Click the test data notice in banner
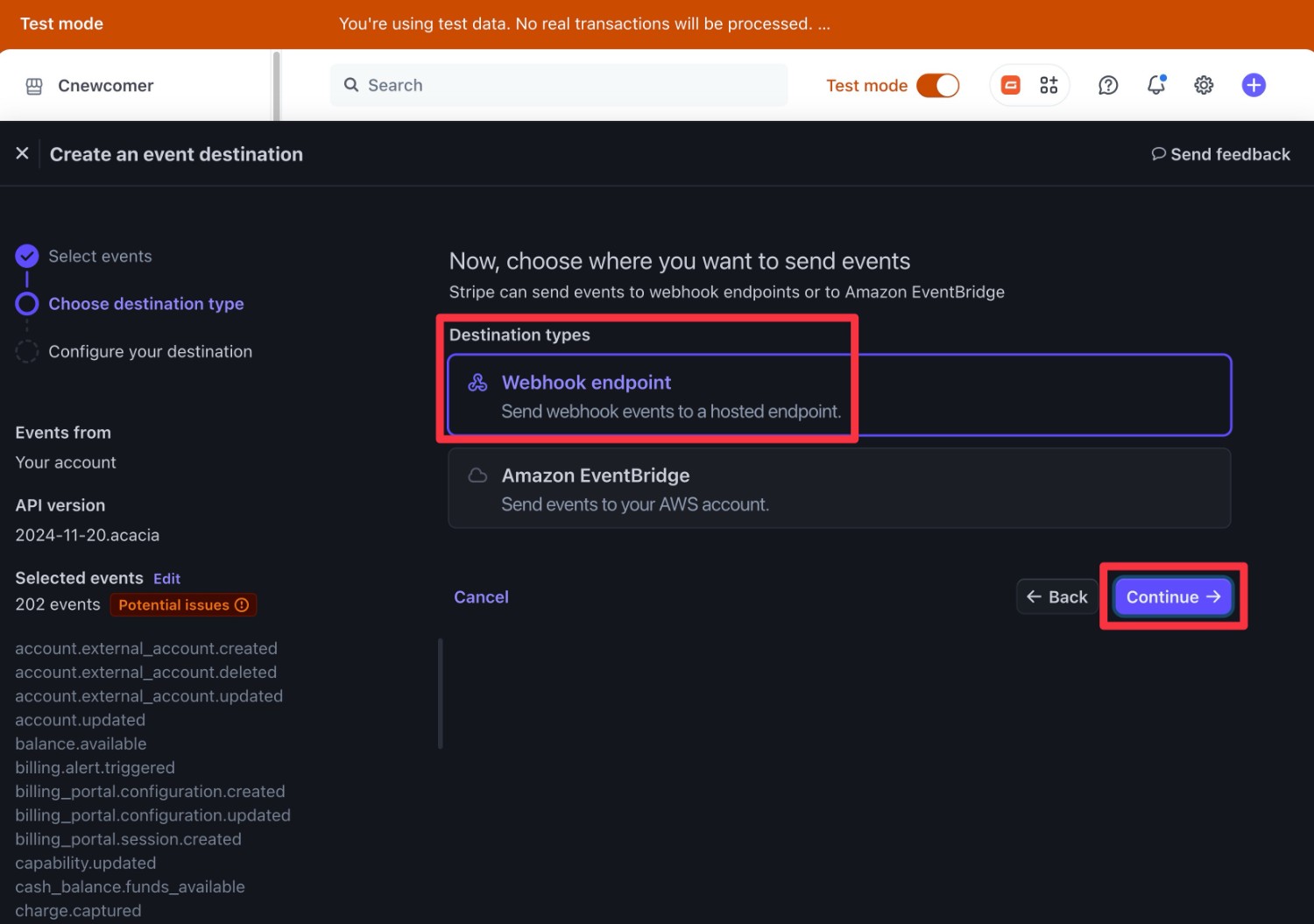Viewport: 1314px width, 924px height. click(x=584, y=24)
